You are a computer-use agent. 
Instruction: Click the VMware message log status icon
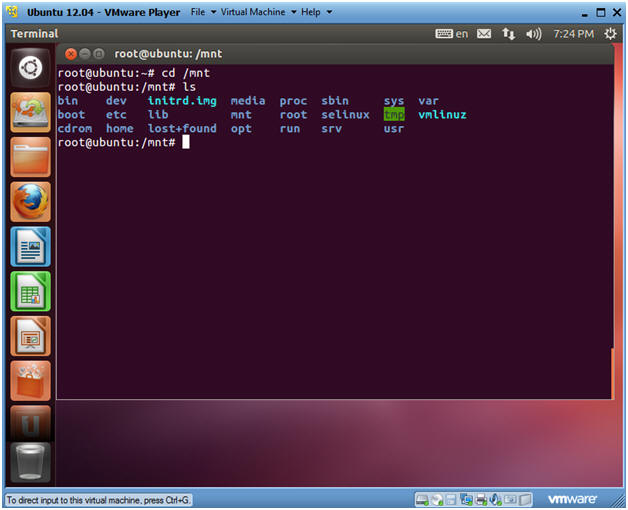click(x=525, y=500)
